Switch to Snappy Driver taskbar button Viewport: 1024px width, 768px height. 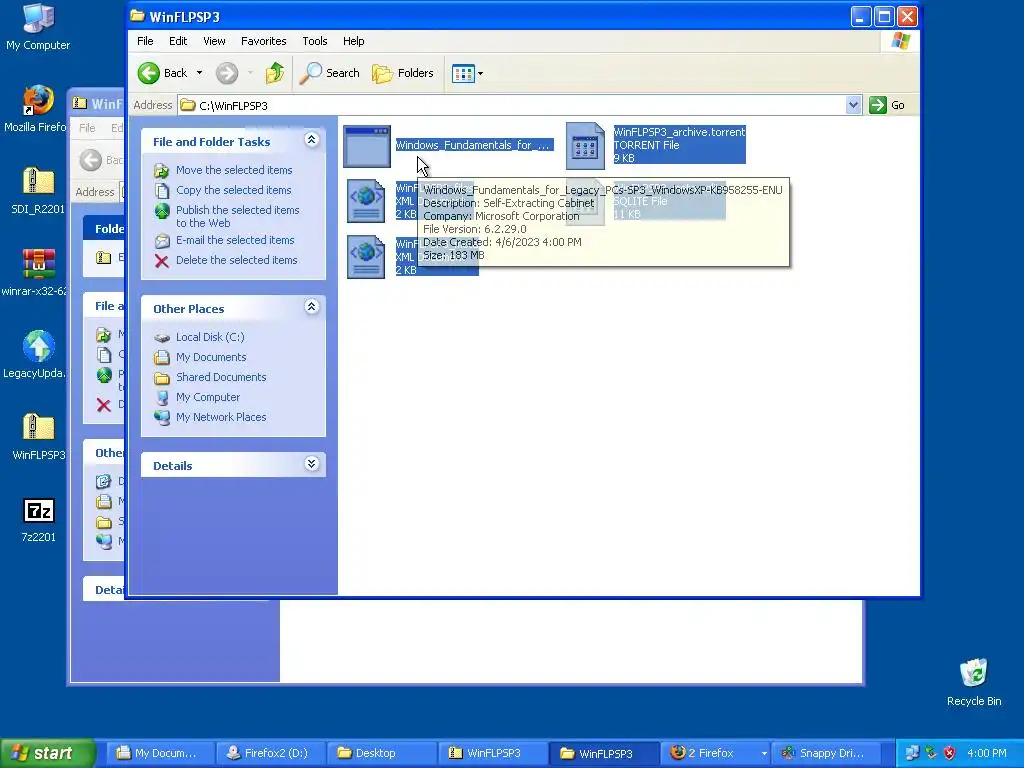tap(825, 753)
